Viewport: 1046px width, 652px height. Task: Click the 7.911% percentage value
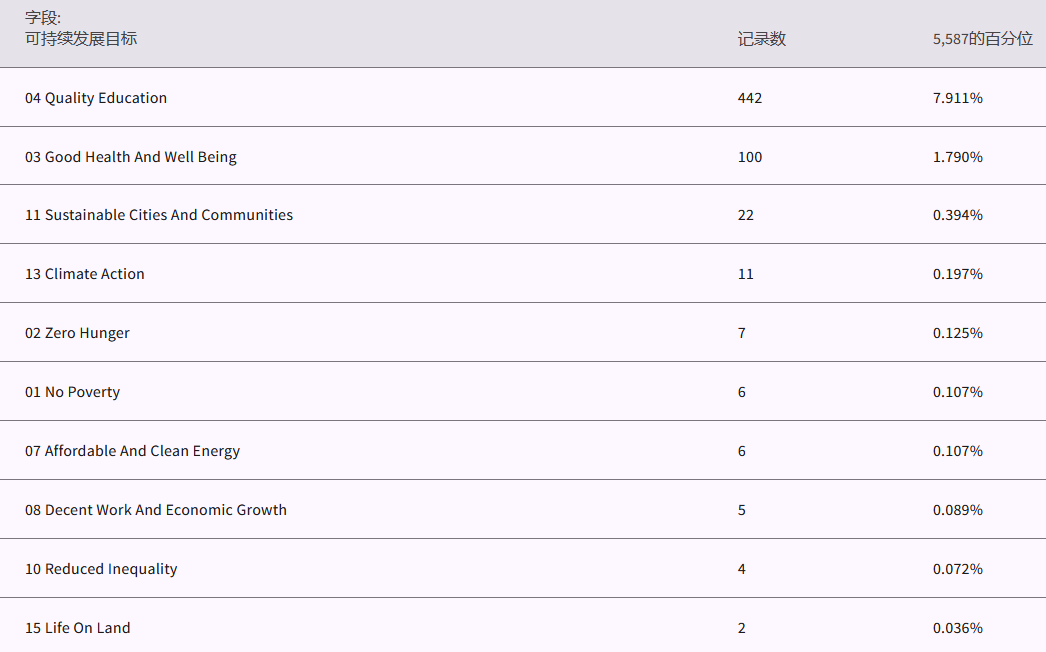(957, 98)
